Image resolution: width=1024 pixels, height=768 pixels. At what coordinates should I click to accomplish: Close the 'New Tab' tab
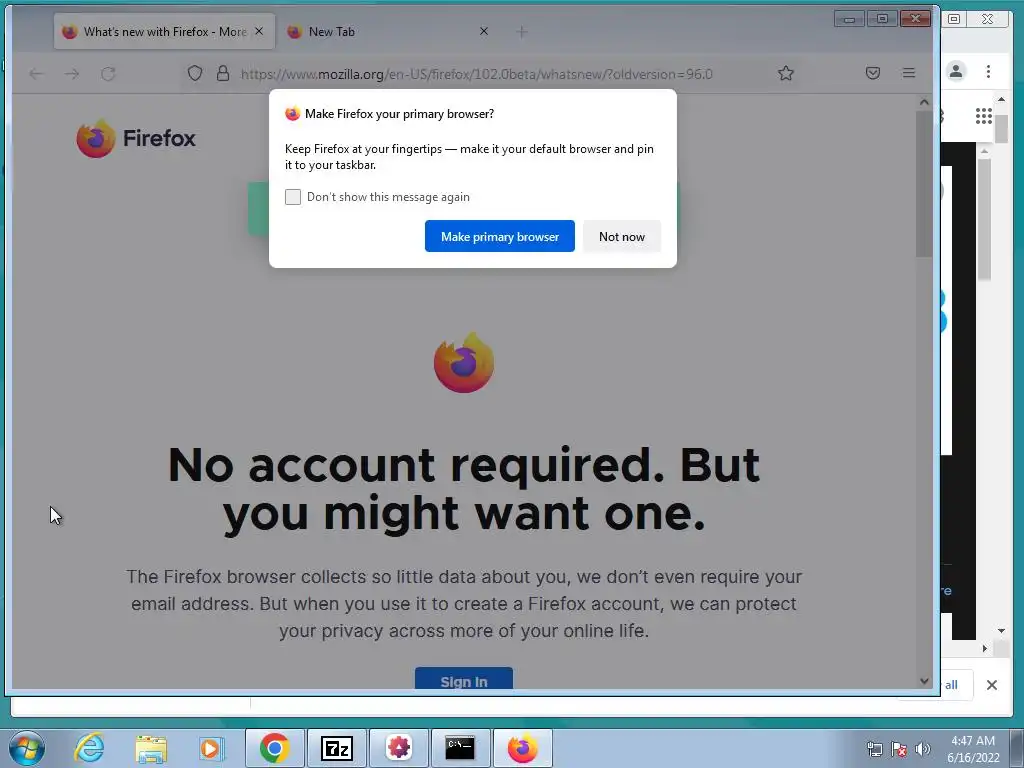pyautogui.click(x=484, y=31)
